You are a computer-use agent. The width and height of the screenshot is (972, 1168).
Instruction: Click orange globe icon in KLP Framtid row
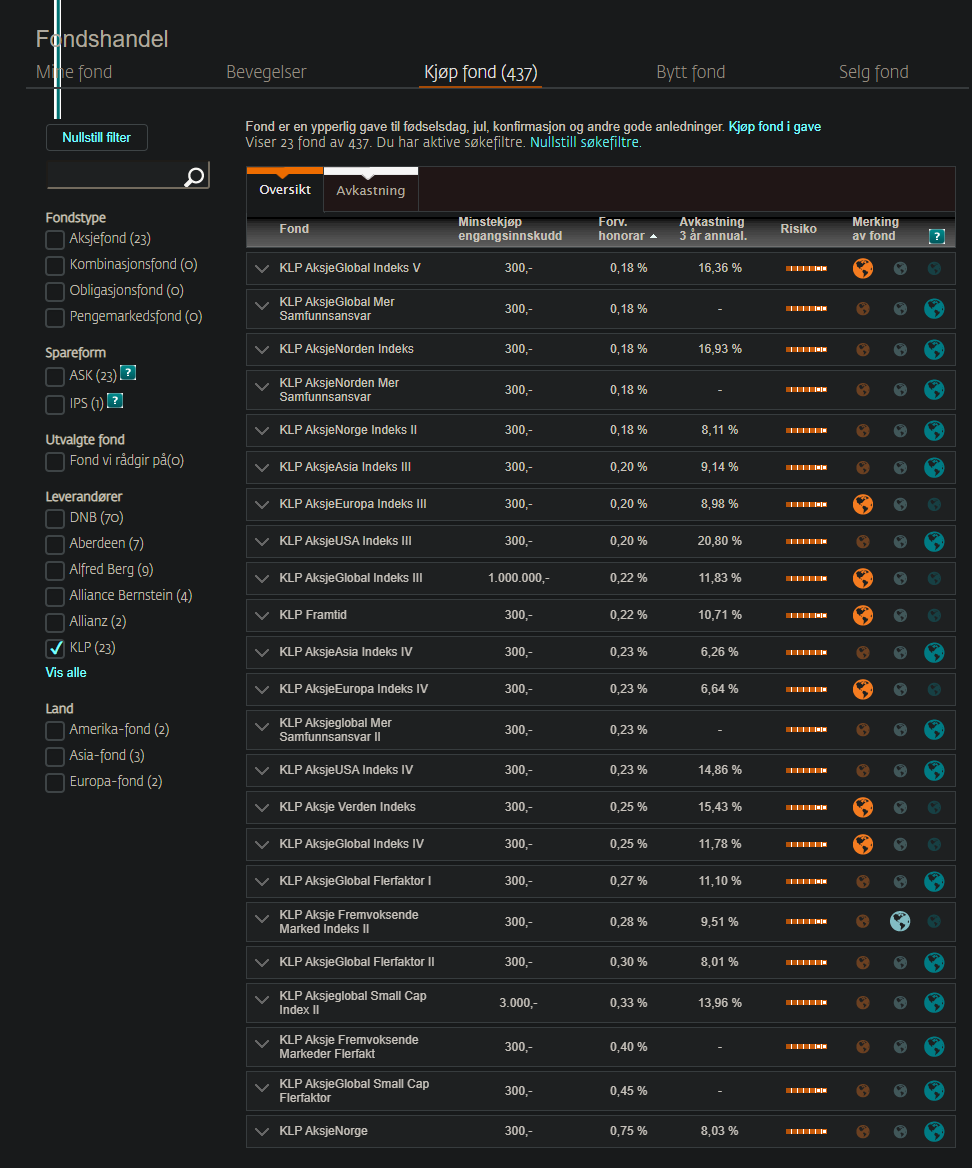[x=863, y=615]
